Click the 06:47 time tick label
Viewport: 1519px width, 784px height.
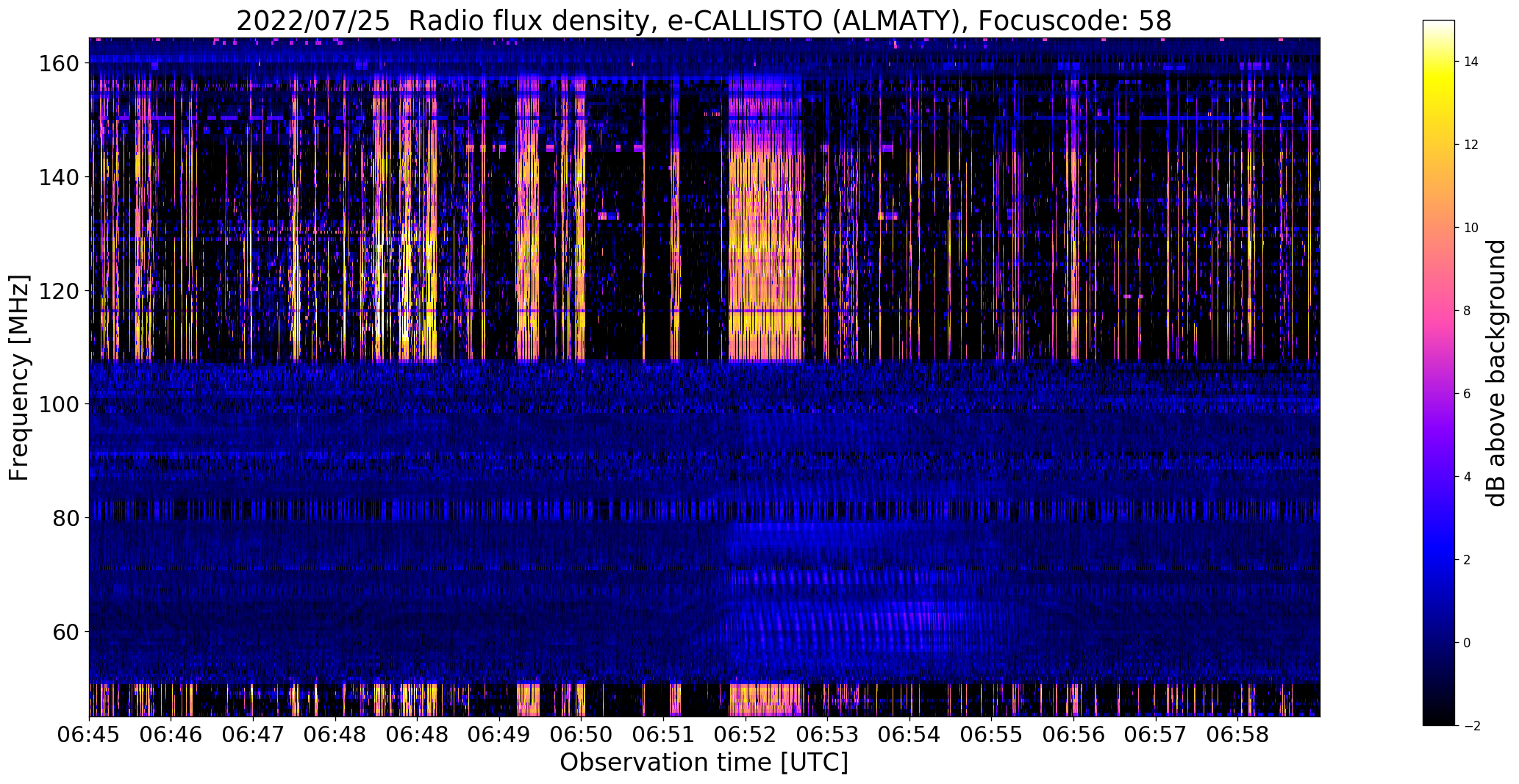(254, 735)
